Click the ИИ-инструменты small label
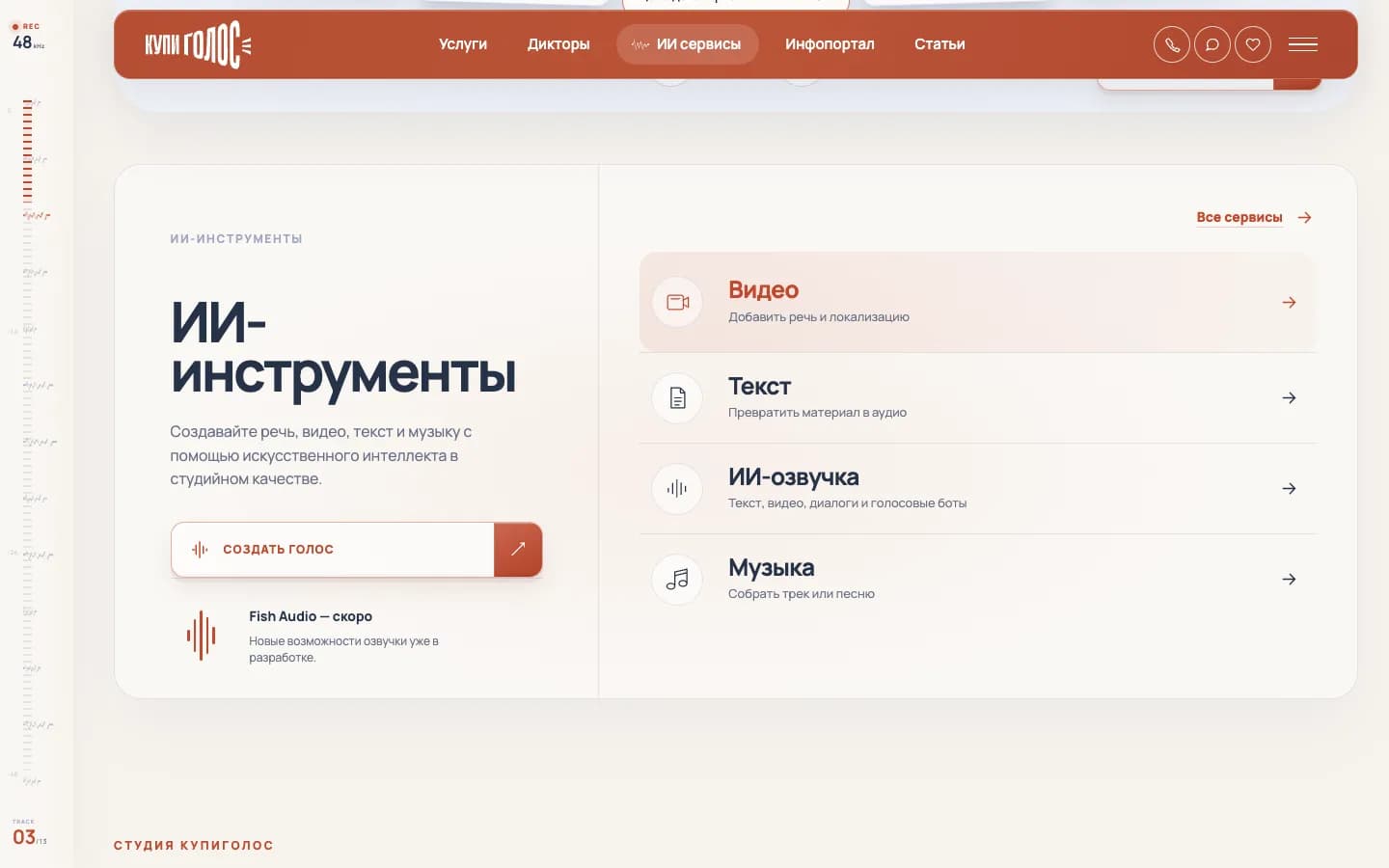Viewport: 1389px width, 868px height. [x=236, y=238]
